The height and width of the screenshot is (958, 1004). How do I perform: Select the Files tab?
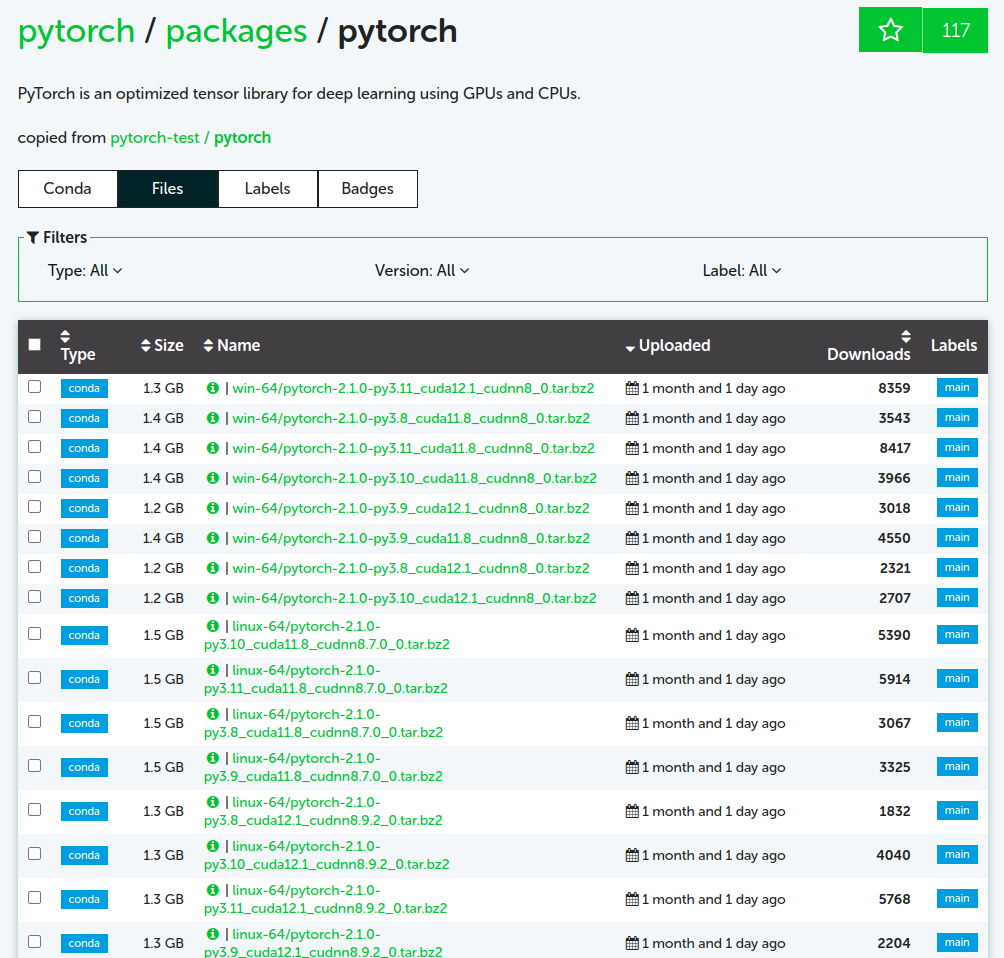point(168,189)
